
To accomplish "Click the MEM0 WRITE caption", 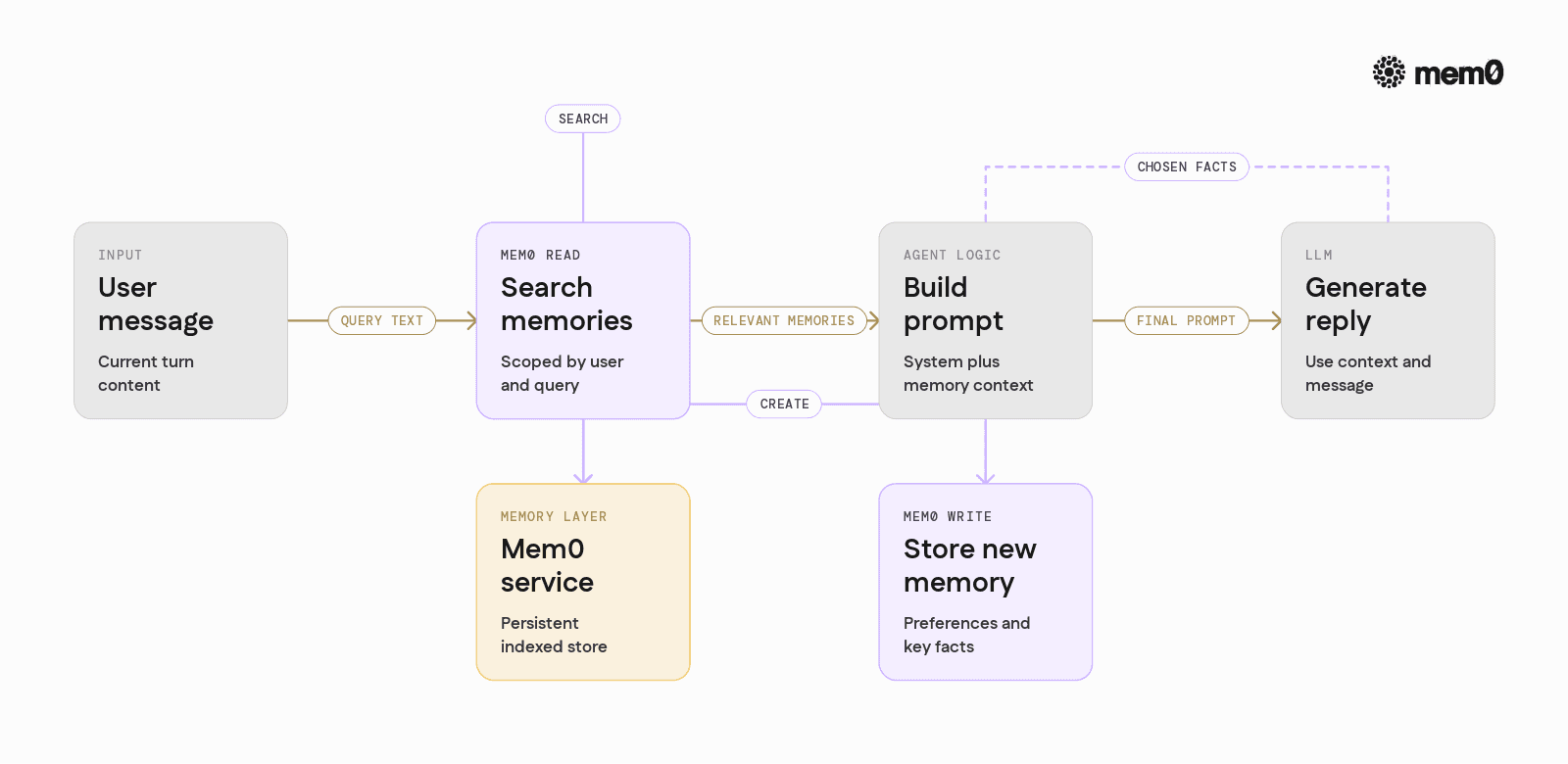I will coord(948,516).
